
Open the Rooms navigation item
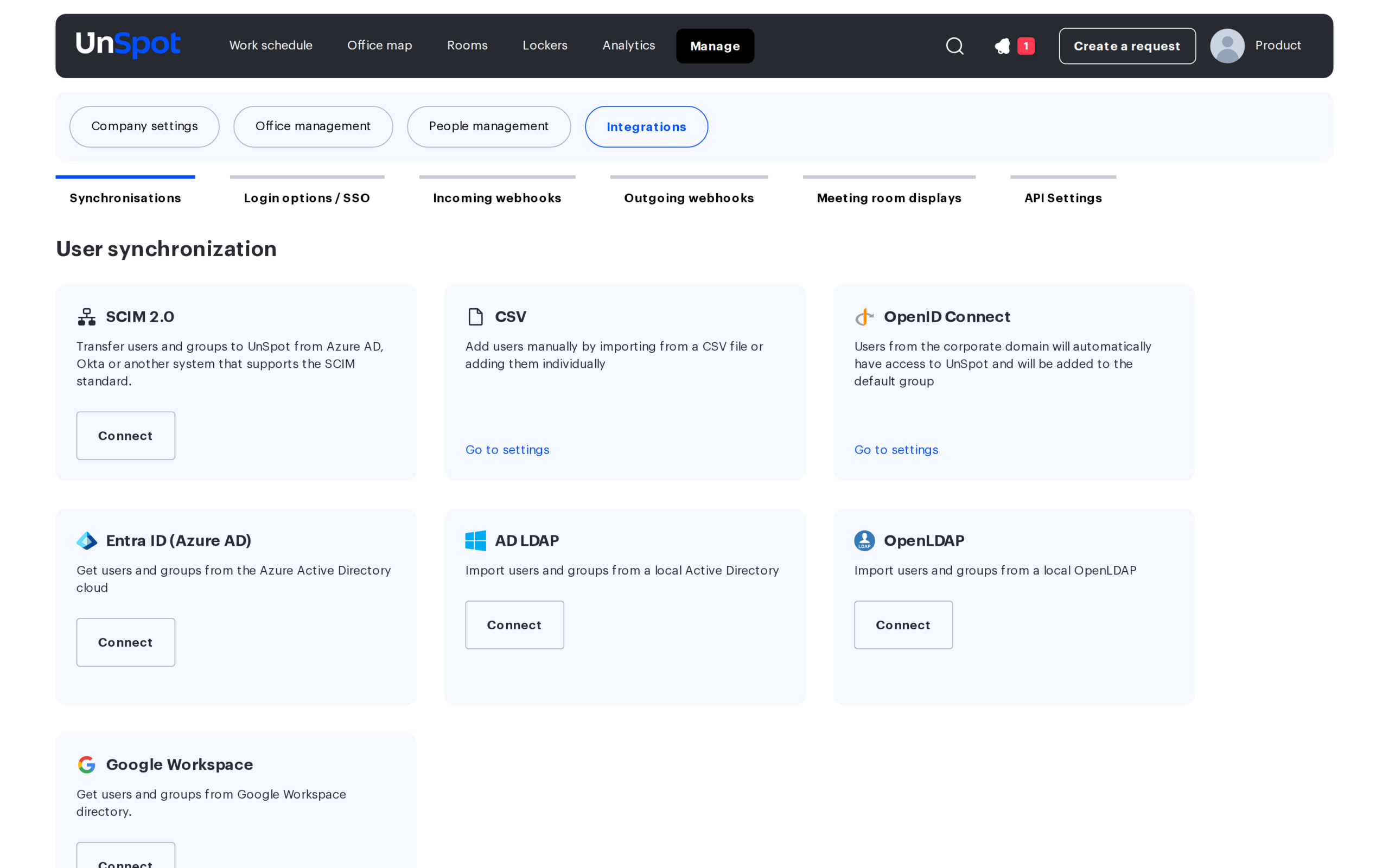click(467, 46)
